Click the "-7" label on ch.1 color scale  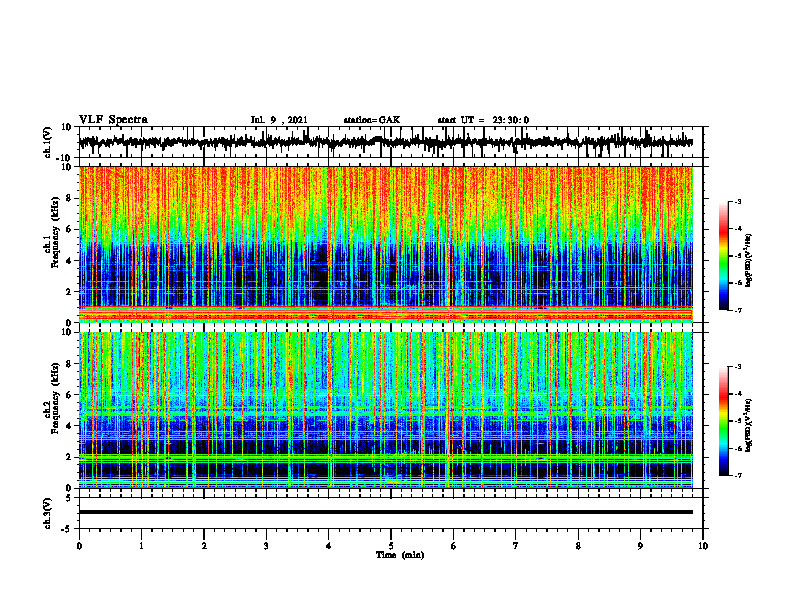click(737, 310)
